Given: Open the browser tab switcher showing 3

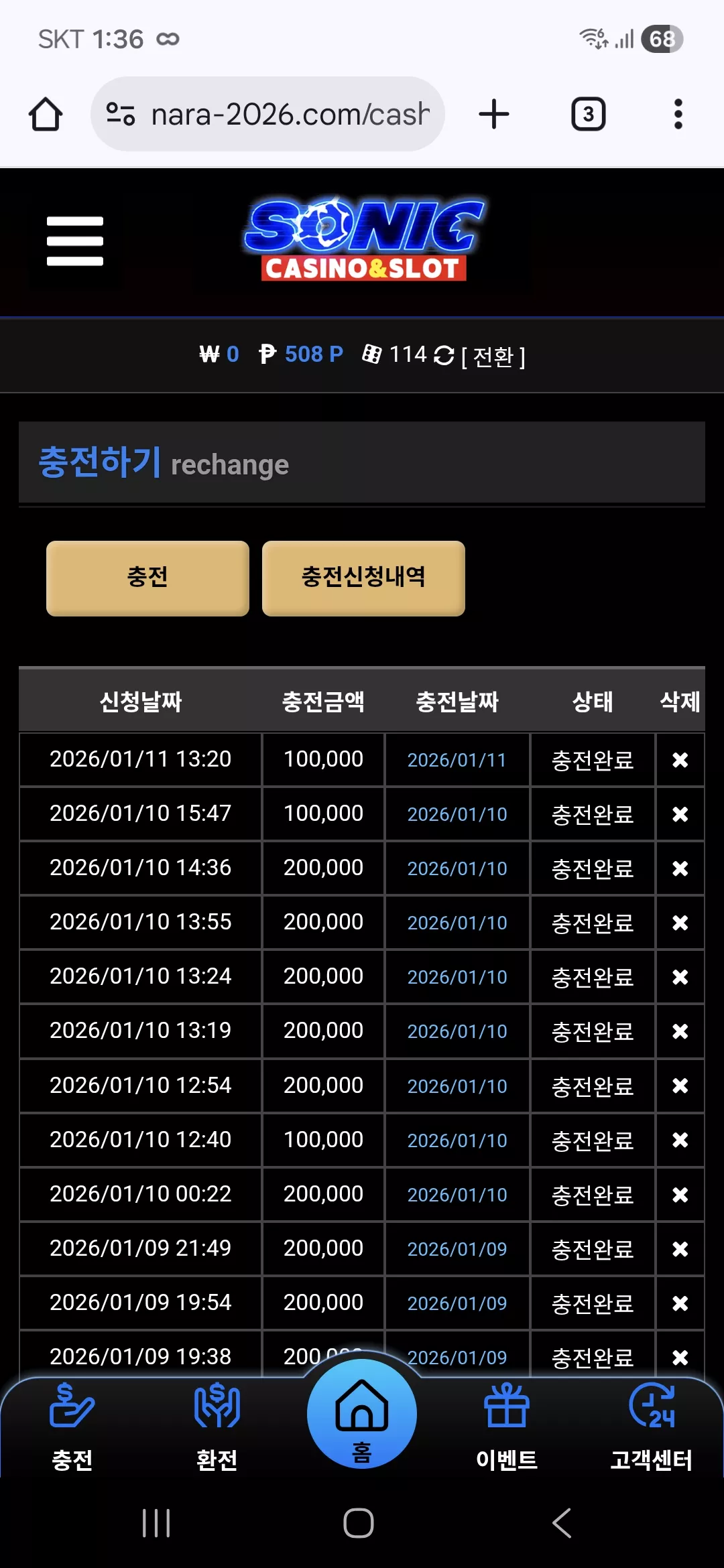Looking at the screenshot, I should [589, 114].
